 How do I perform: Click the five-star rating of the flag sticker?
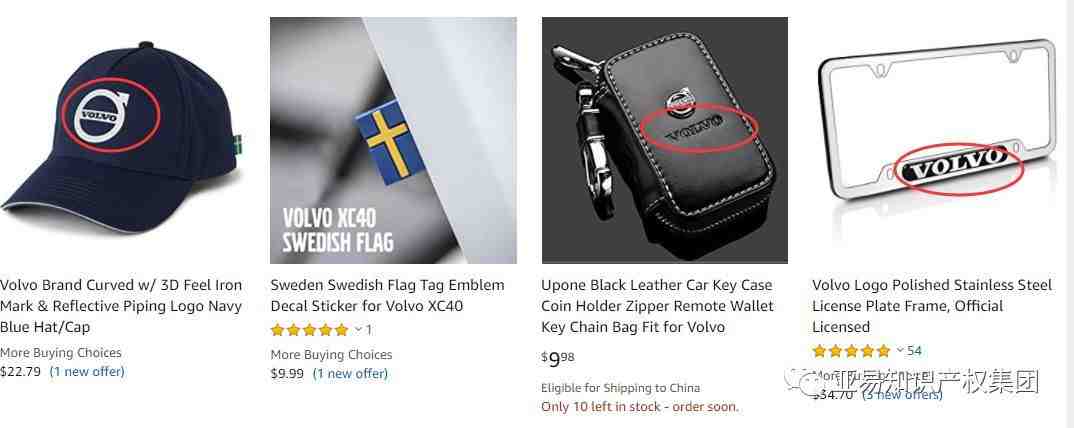(310, 330)
